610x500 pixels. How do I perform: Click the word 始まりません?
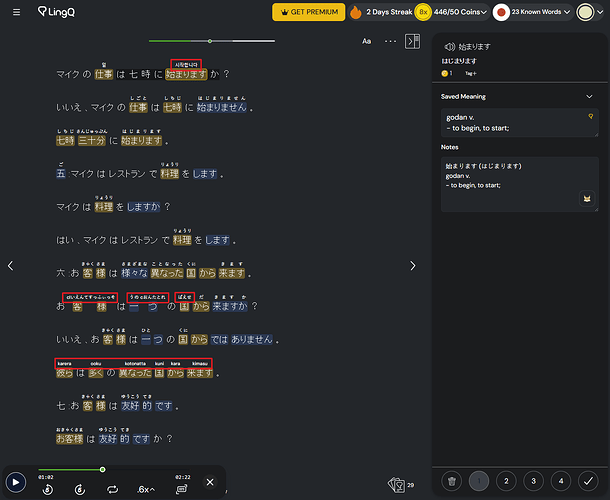pos(222,107)
